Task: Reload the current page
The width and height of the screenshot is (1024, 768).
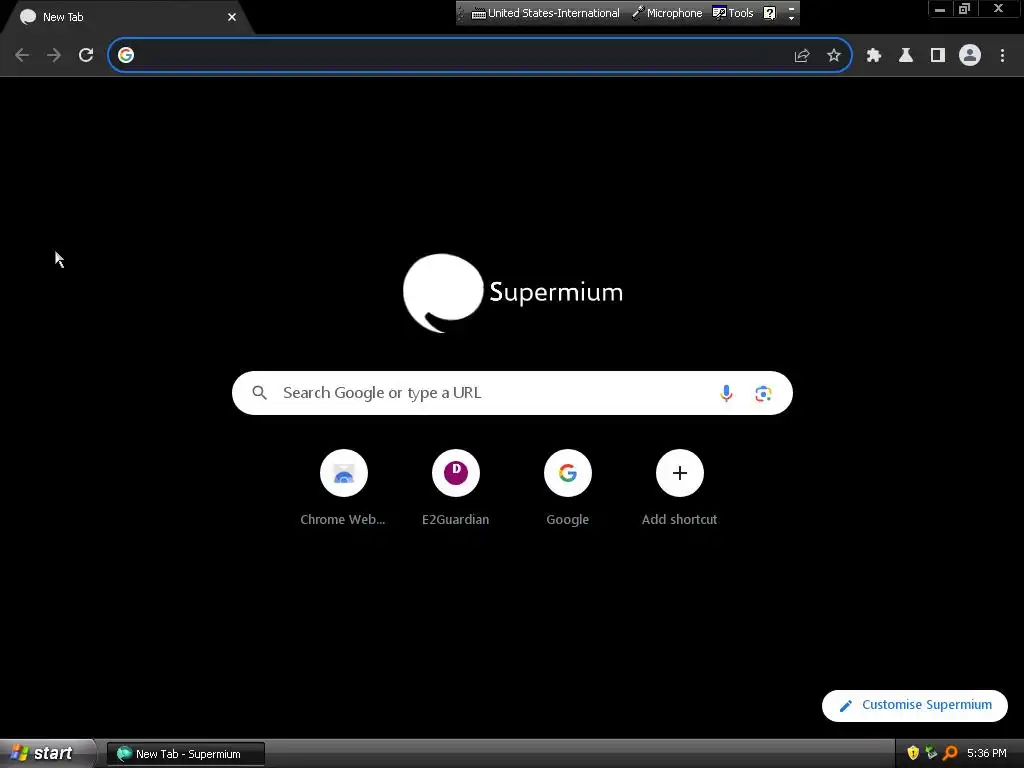Action: point(86,56)
